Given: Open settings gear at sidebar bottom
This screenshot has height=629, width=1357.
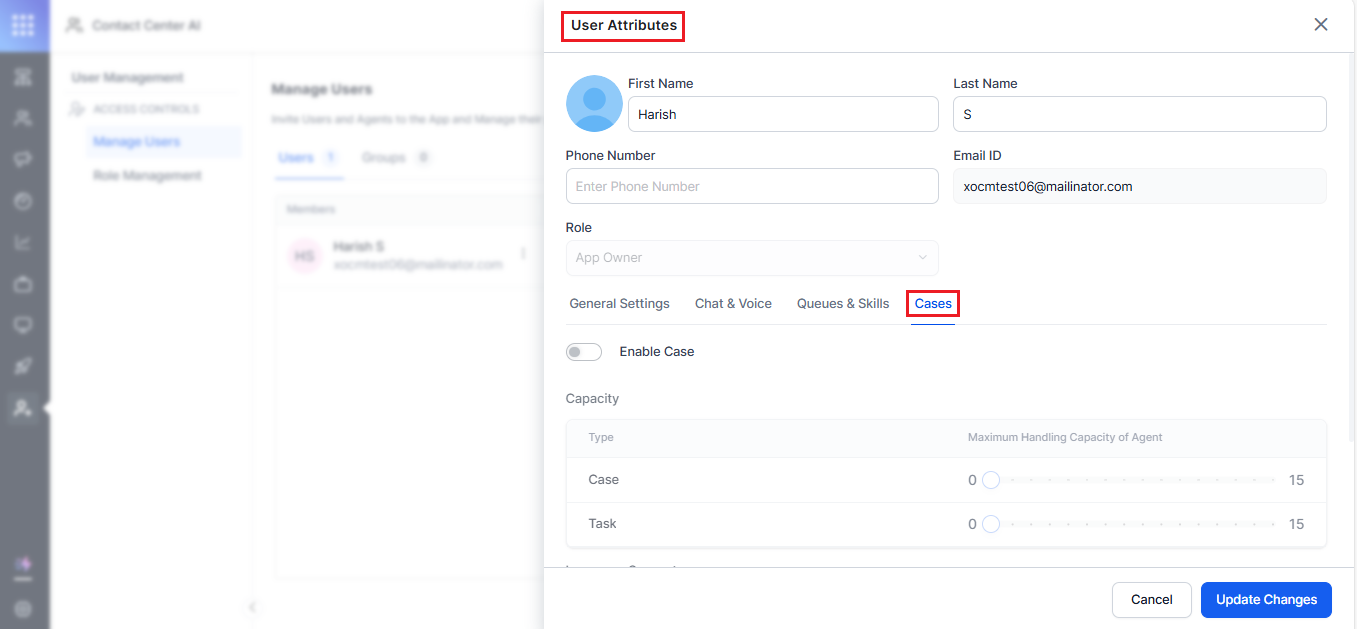Looking at the screenshot, I should click(22, 608).
